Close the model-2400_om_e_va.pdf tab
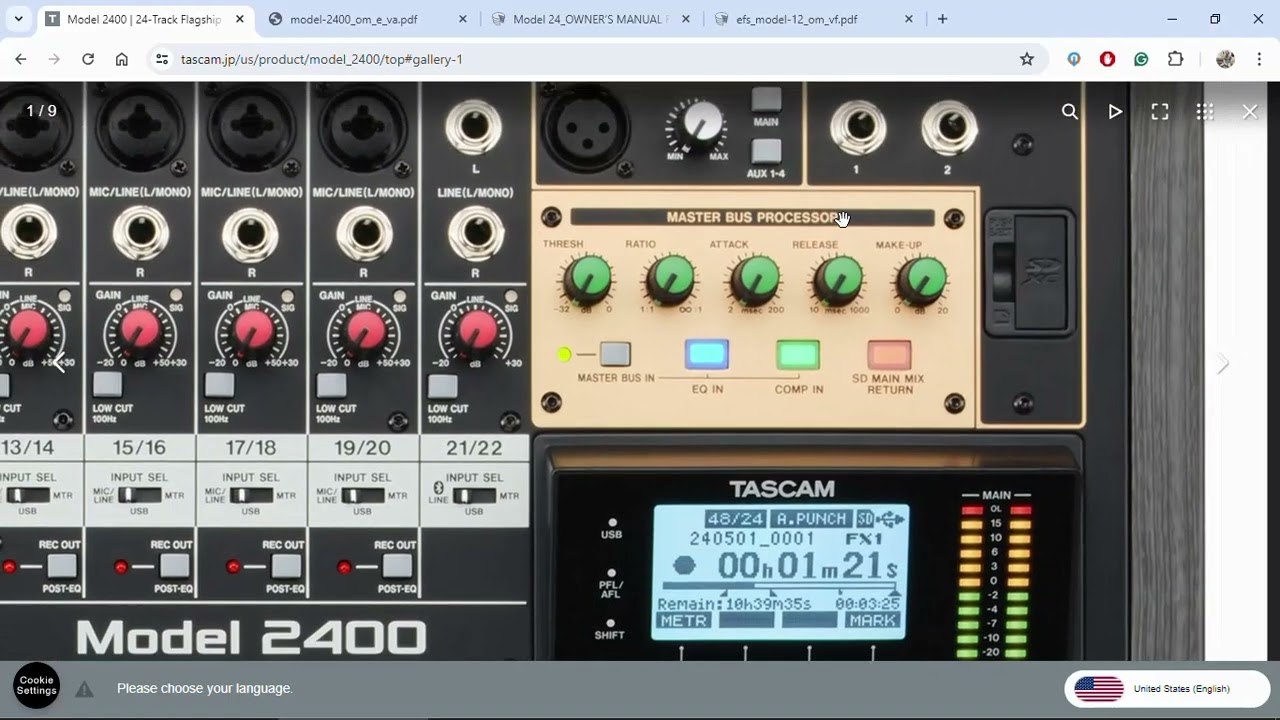The width and height of the screenshot is (1280, 720). [462, 19]
